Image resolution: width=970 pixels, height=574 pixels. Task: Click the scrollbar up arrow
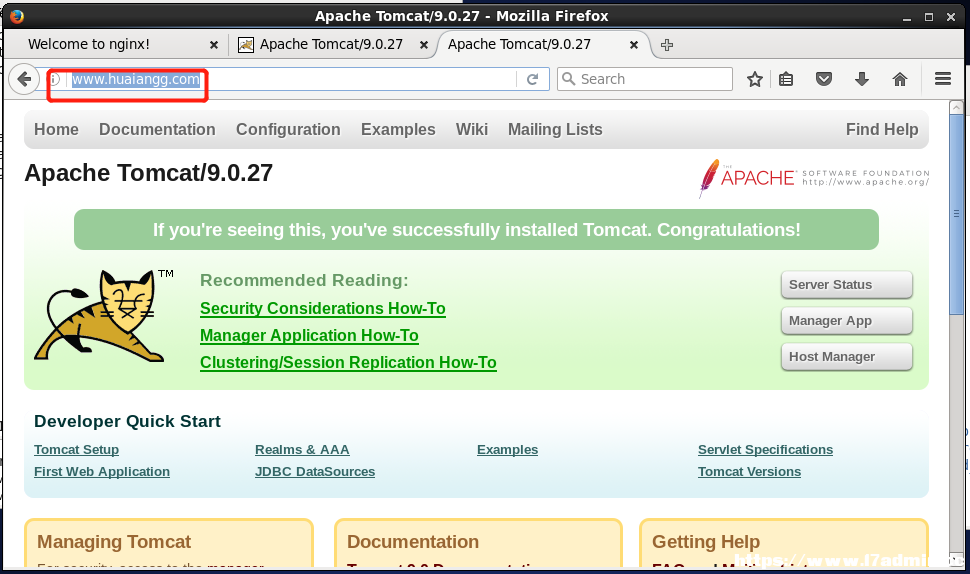click(956, 108)
